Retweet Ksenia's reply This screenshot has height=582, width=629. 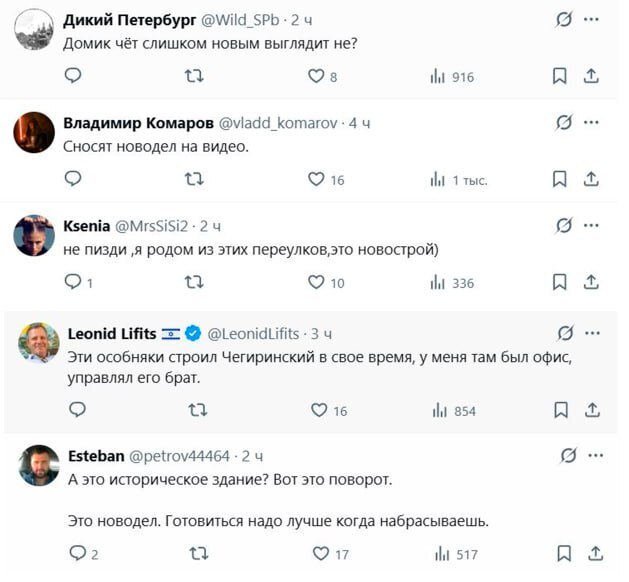coord(195,283)
